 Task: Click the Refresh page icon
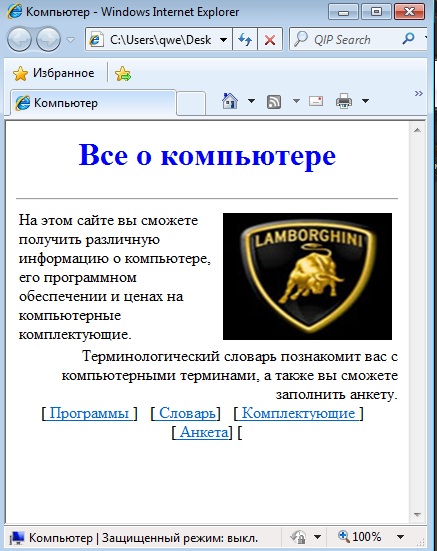click(x=245, y=40)
